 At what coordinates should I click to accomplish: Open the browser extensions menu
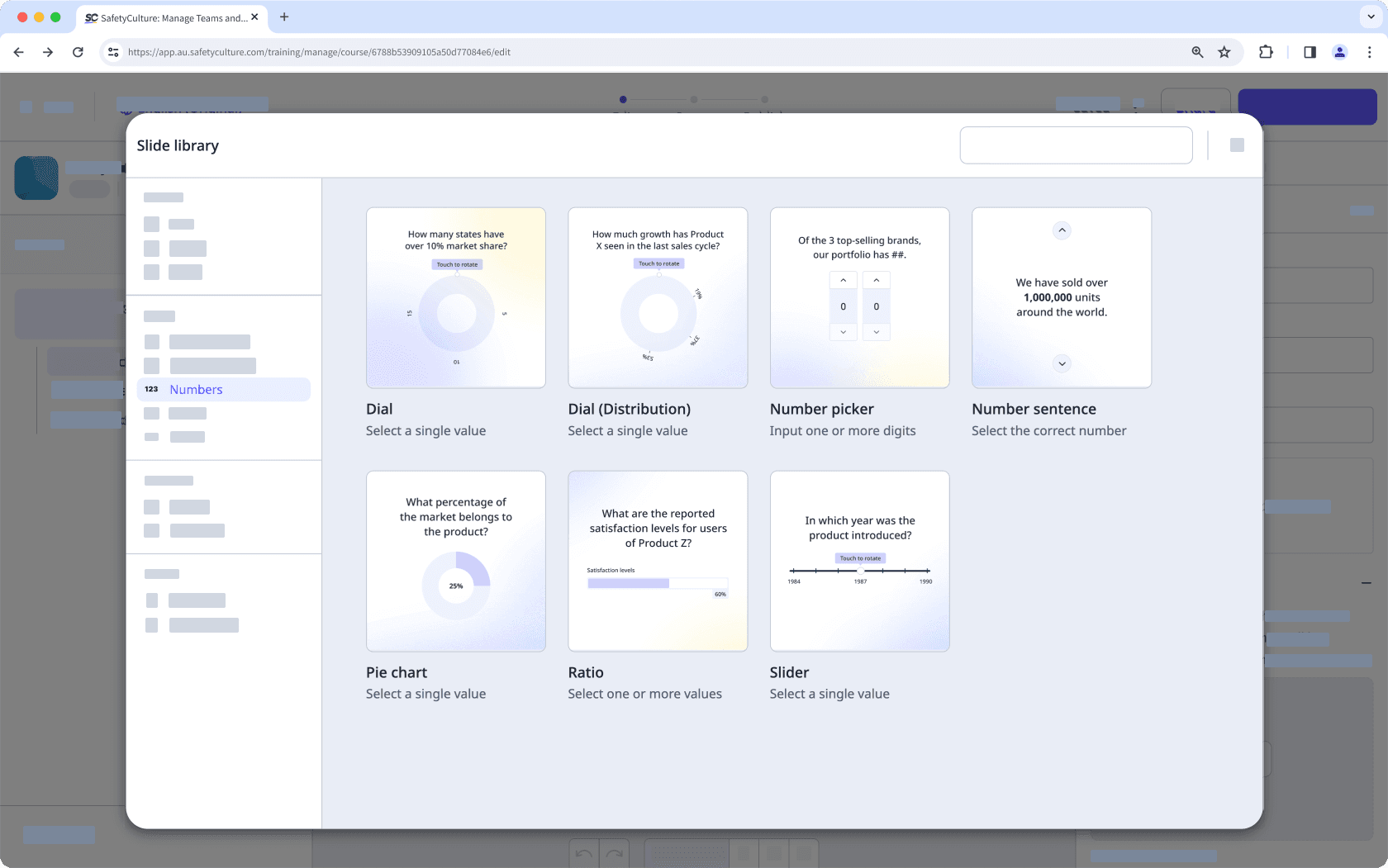[x=1266, y=51]
